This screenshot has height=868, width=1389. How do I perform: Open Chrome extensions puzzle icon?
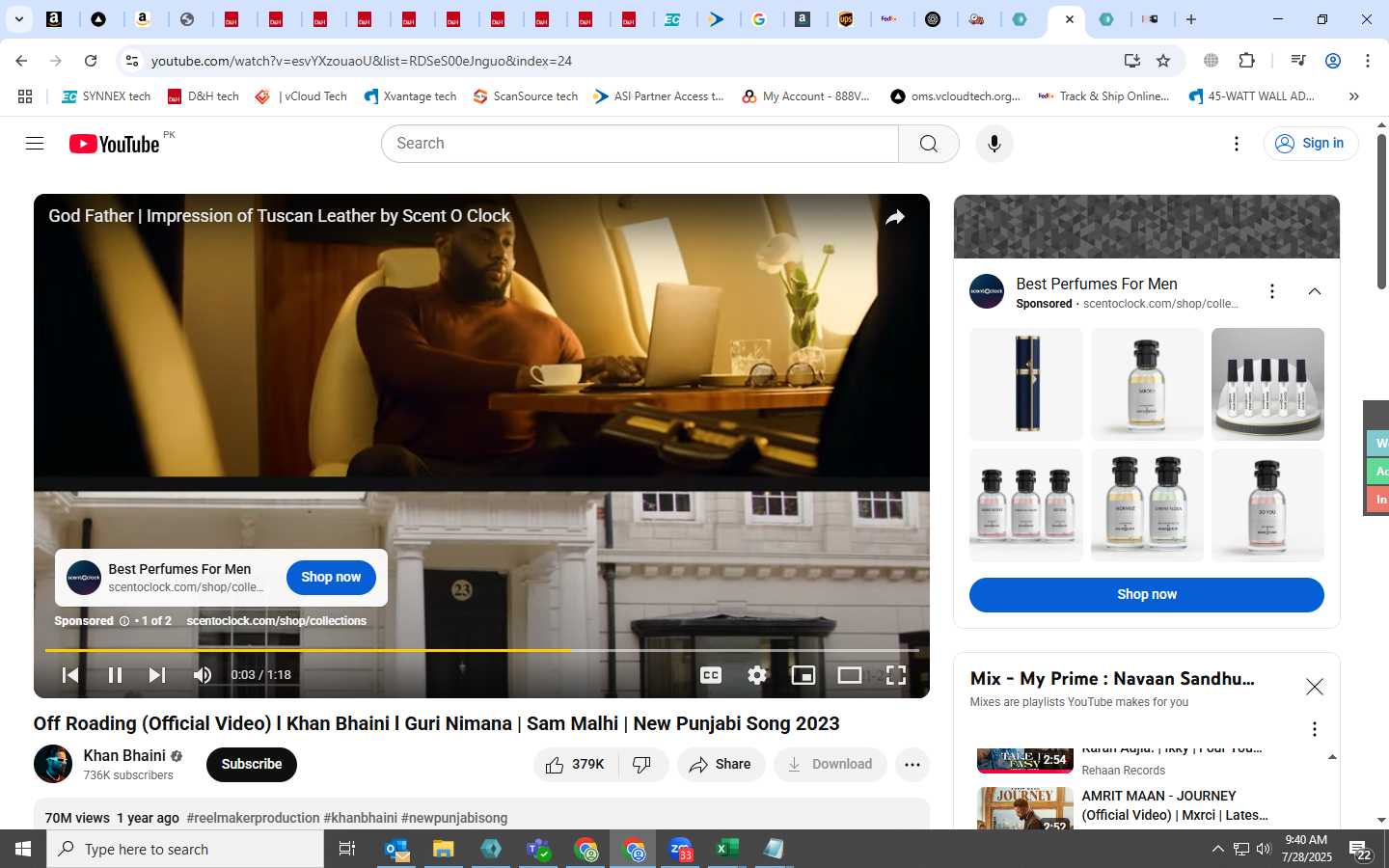1246,61
